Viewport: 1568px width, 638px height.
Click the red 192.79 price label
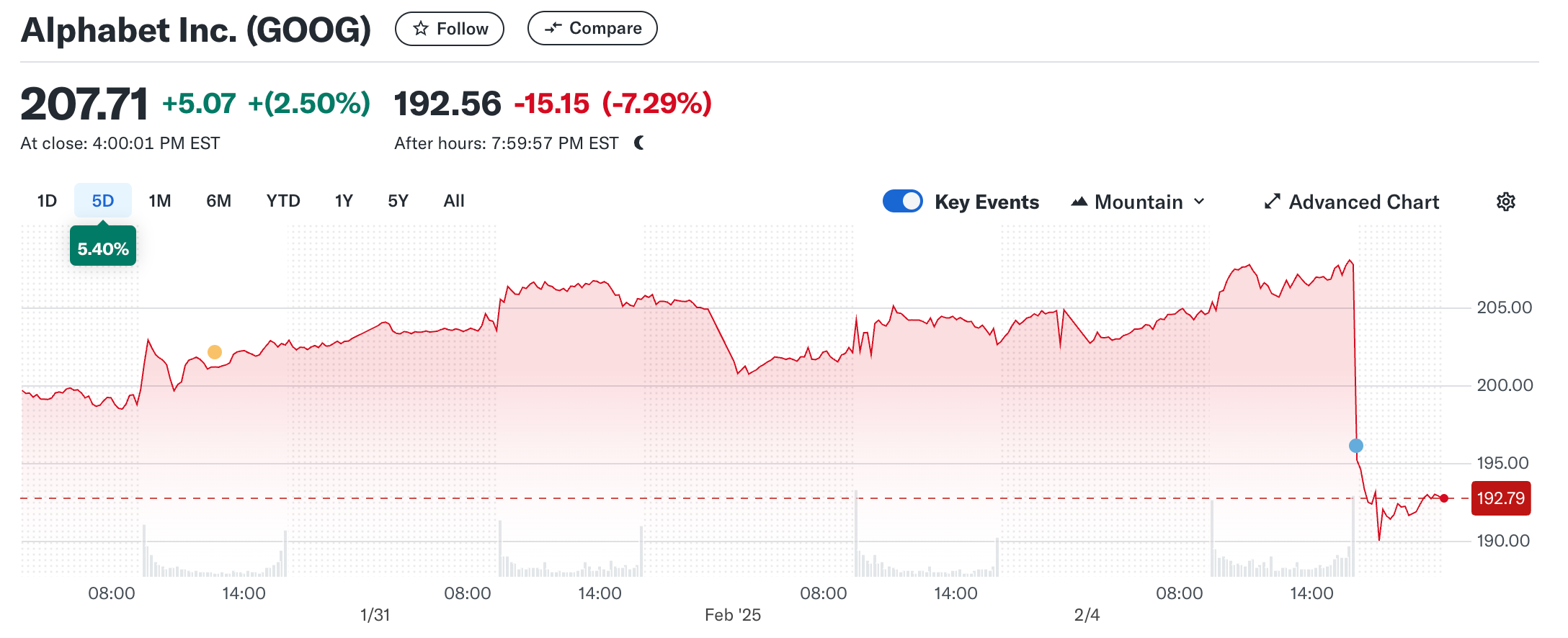coord(1500,498)
